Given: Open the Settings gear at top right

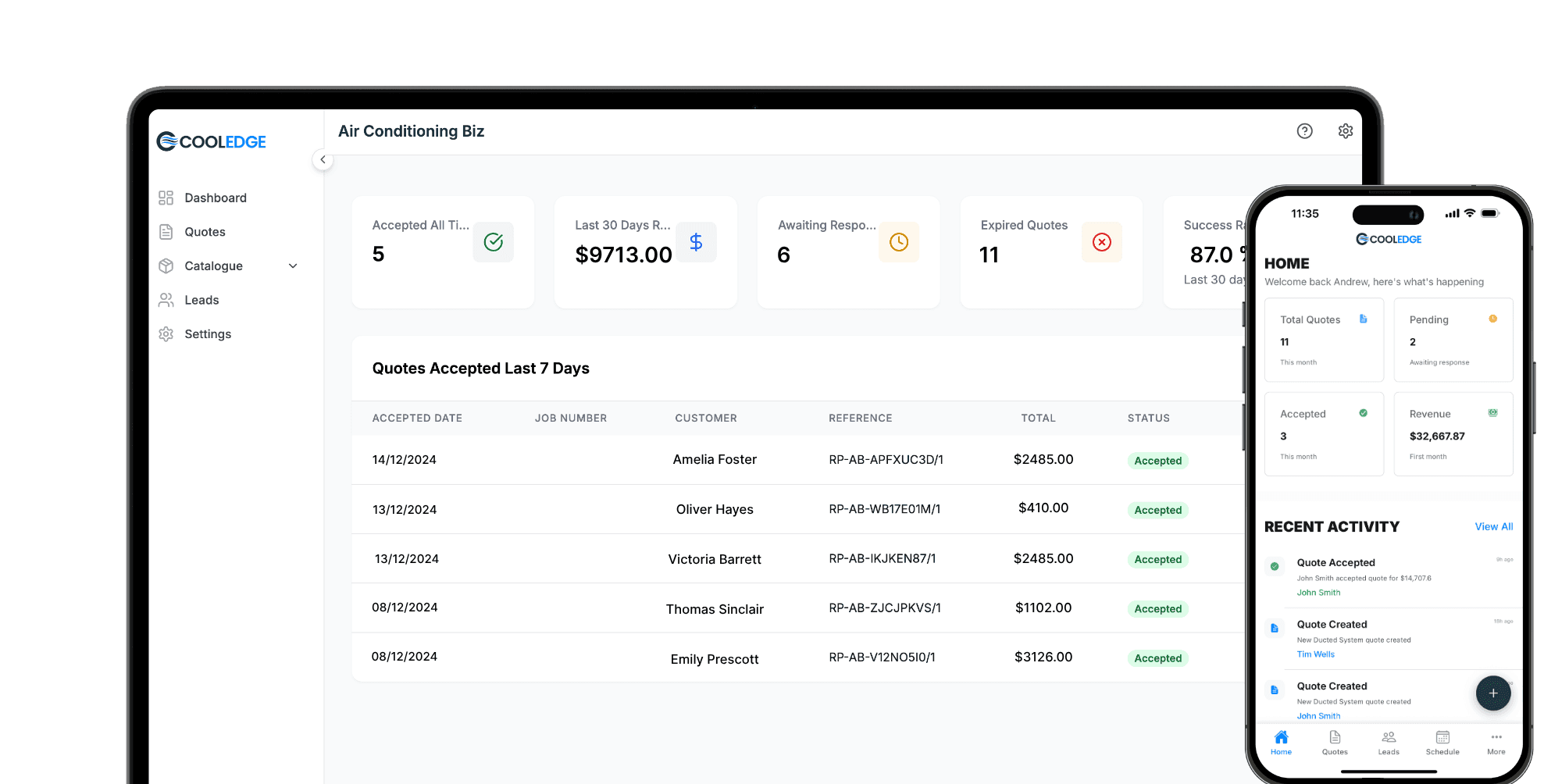Looking at the screenshot, I should [x=1345, y=130].
